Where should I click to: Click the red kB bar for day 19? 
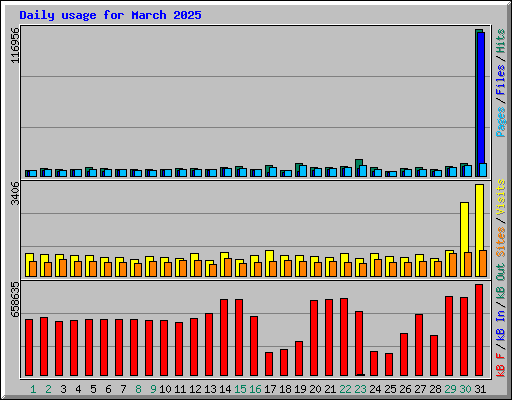(x=299, y=358)
